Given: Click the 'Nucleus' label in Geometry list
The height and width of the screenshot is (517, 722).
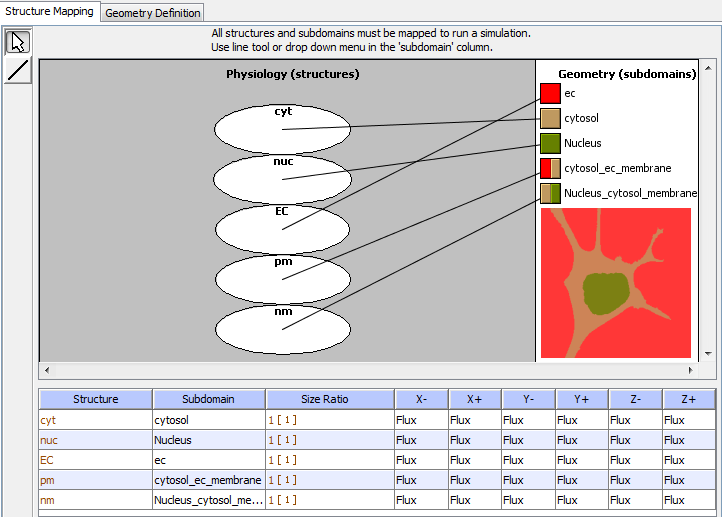Looking at the screenshot, I should pos(582,143).
